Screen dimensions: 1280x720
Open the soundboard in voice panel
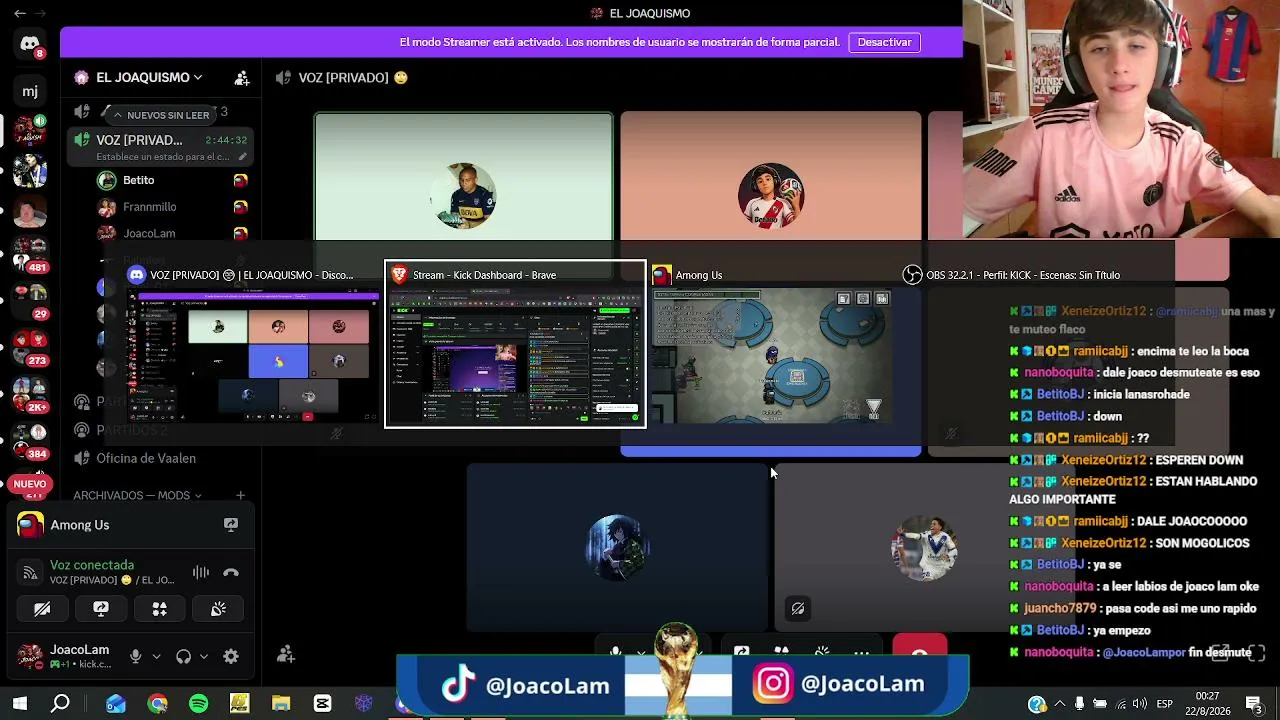click(218, 608)
